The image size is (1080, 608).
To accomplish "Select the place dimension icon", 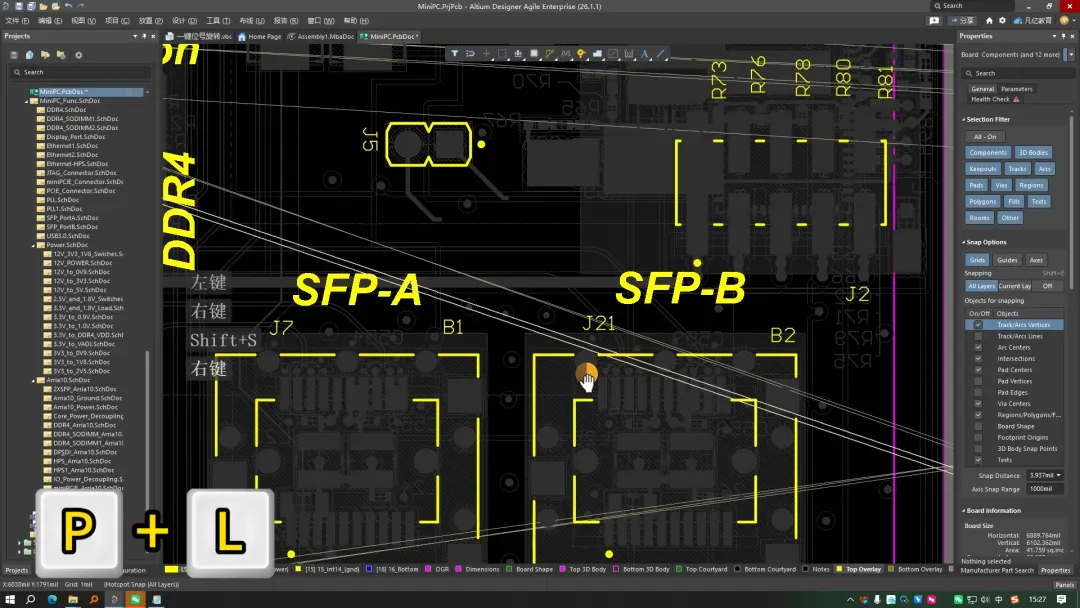I will coord(629,54).
